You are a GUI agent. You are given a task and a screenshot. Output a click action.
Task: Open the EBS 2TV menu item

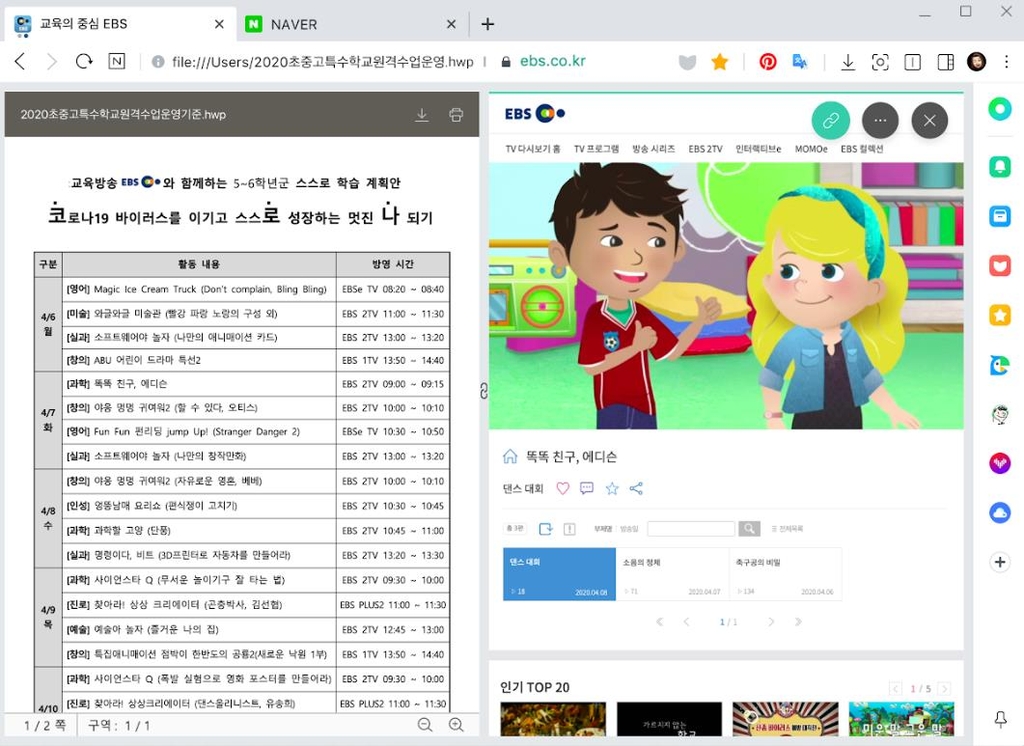coord(705,149)
